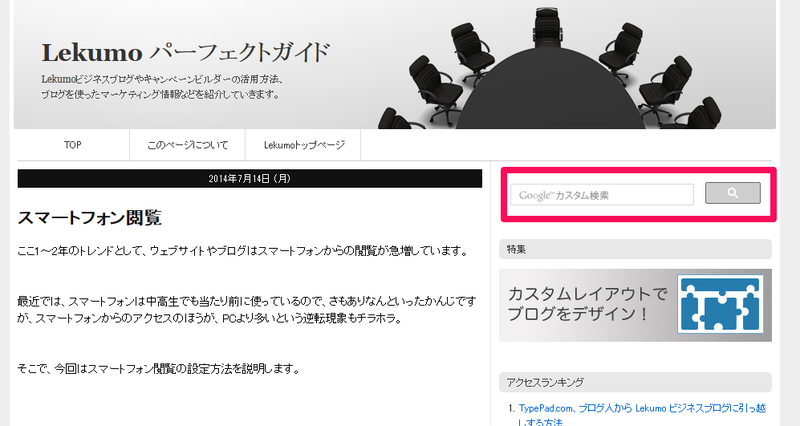The height and width of the screenshot is (426, 800).
Task: Open the スマートフォン閲覧 article heading
Action: point(89,218)
